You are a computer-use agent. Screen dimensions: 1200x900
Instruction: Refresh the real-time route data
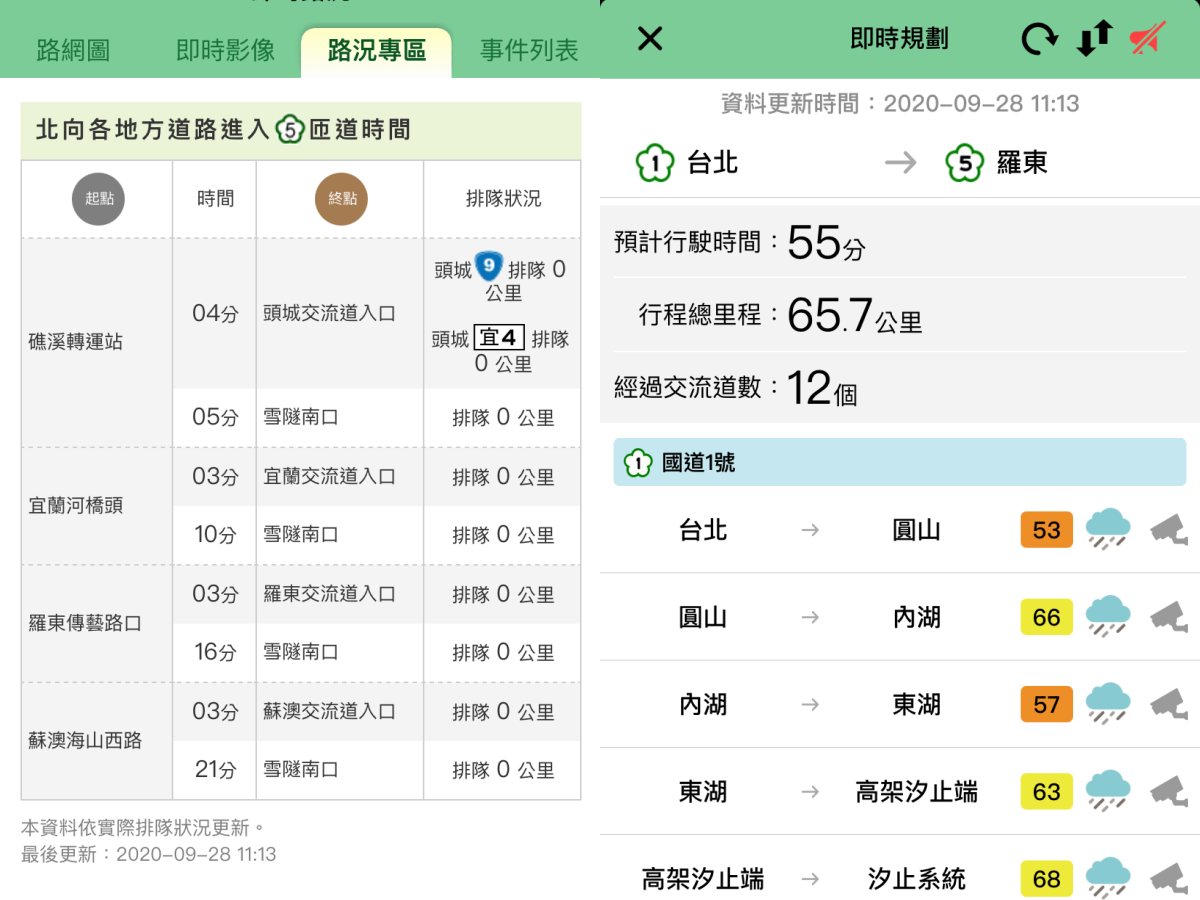tap(1039, 39)
